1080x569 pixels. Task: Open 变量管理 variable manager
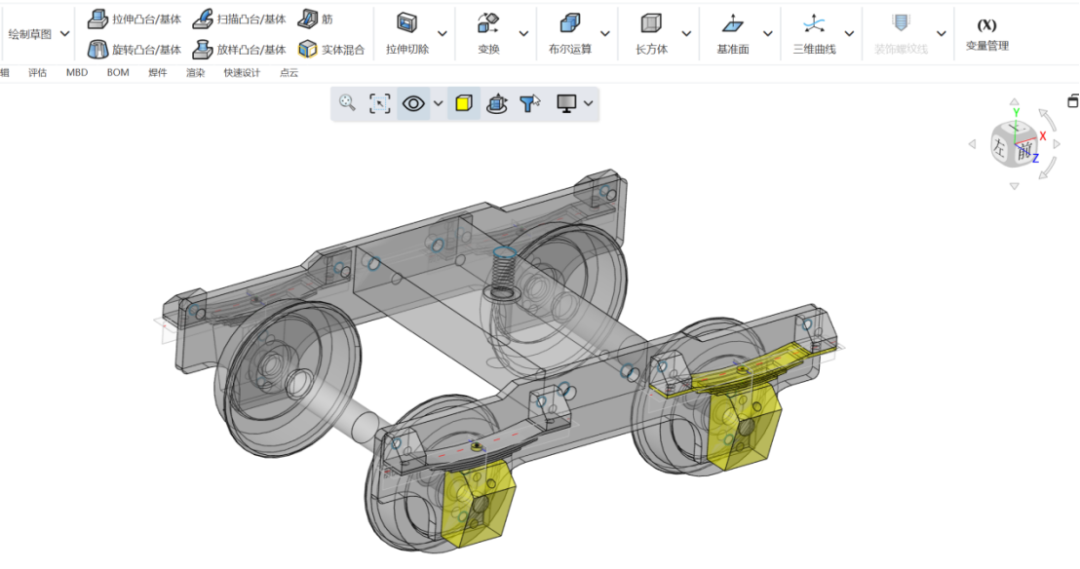[986, 34]
